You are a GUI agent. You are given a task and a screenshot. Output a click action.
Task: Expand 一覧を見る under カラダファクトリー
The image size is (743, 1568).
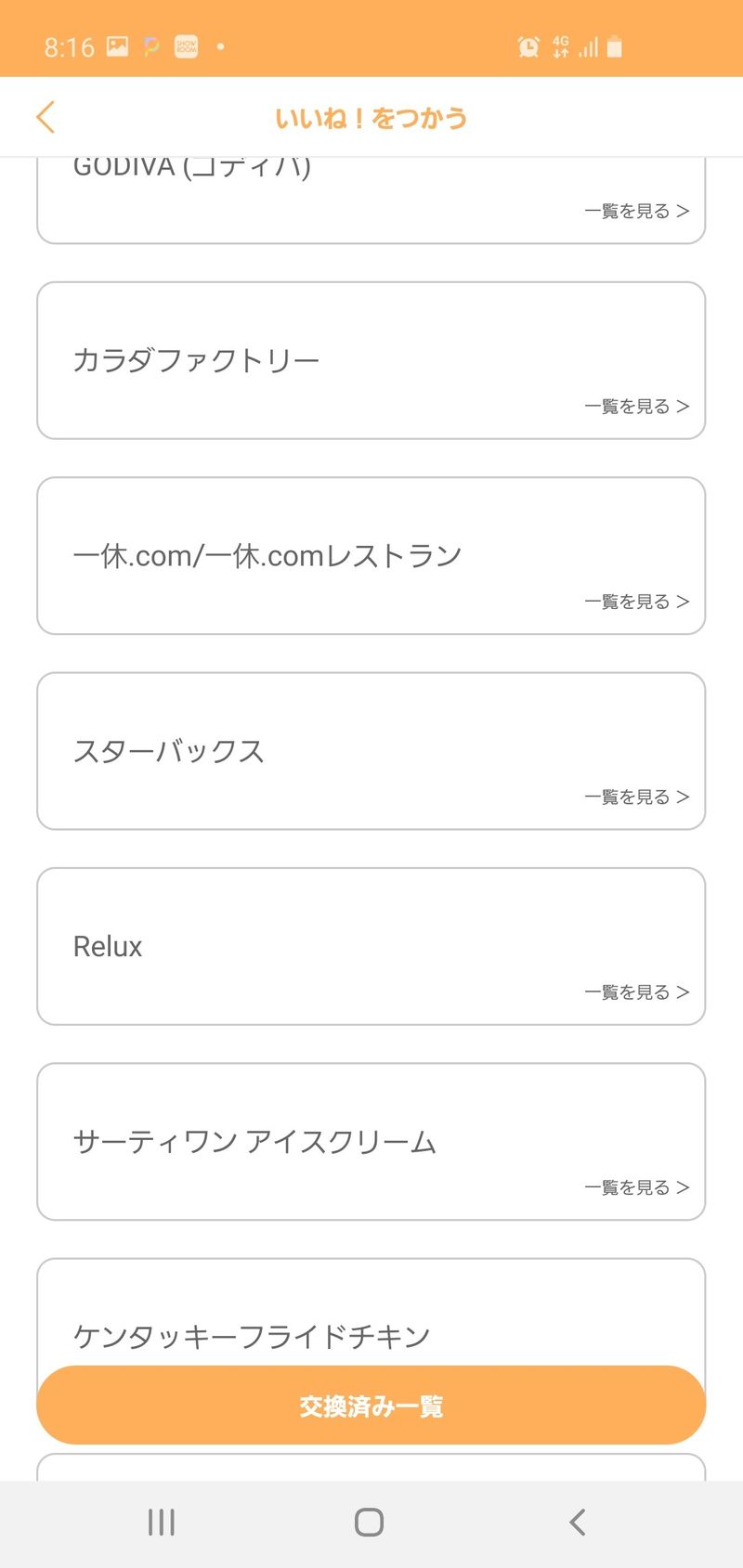click(x=636, y=407)
